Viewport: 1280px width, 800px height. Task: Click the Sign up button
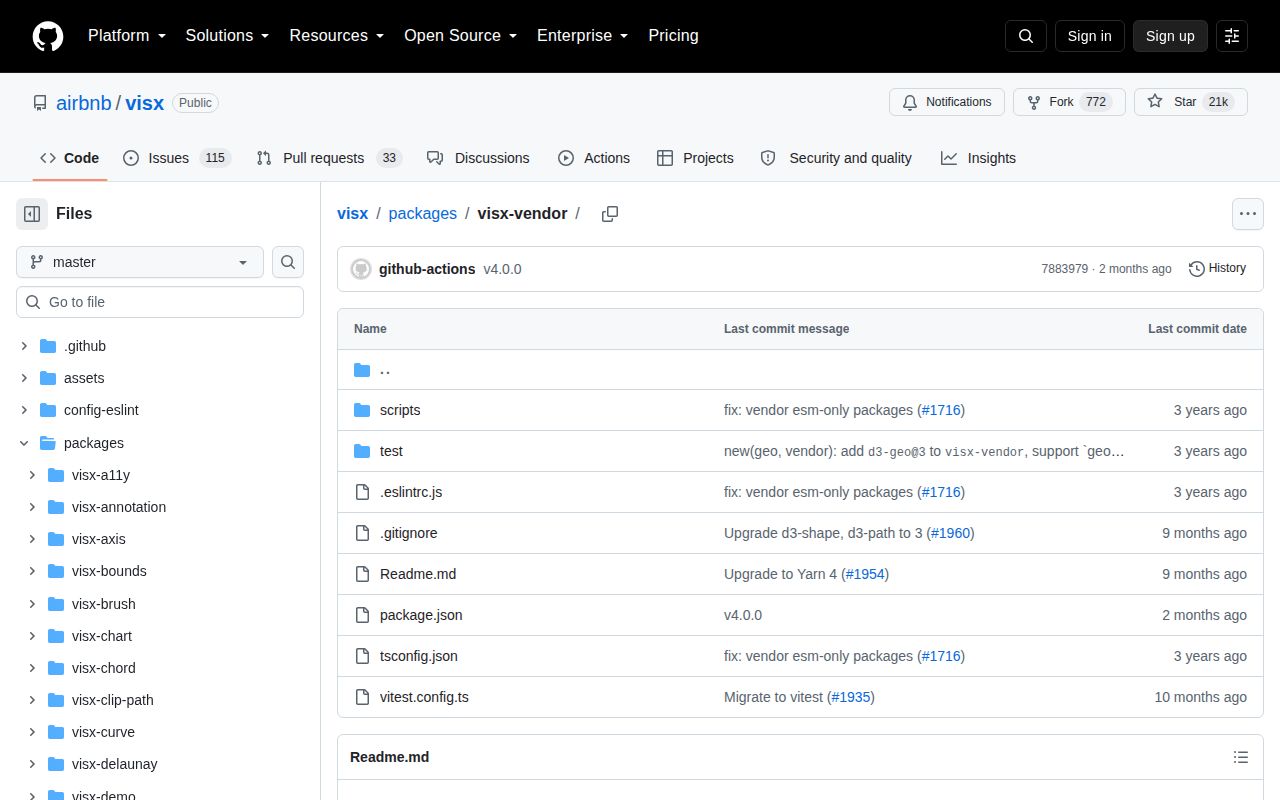coord(1170,36)
